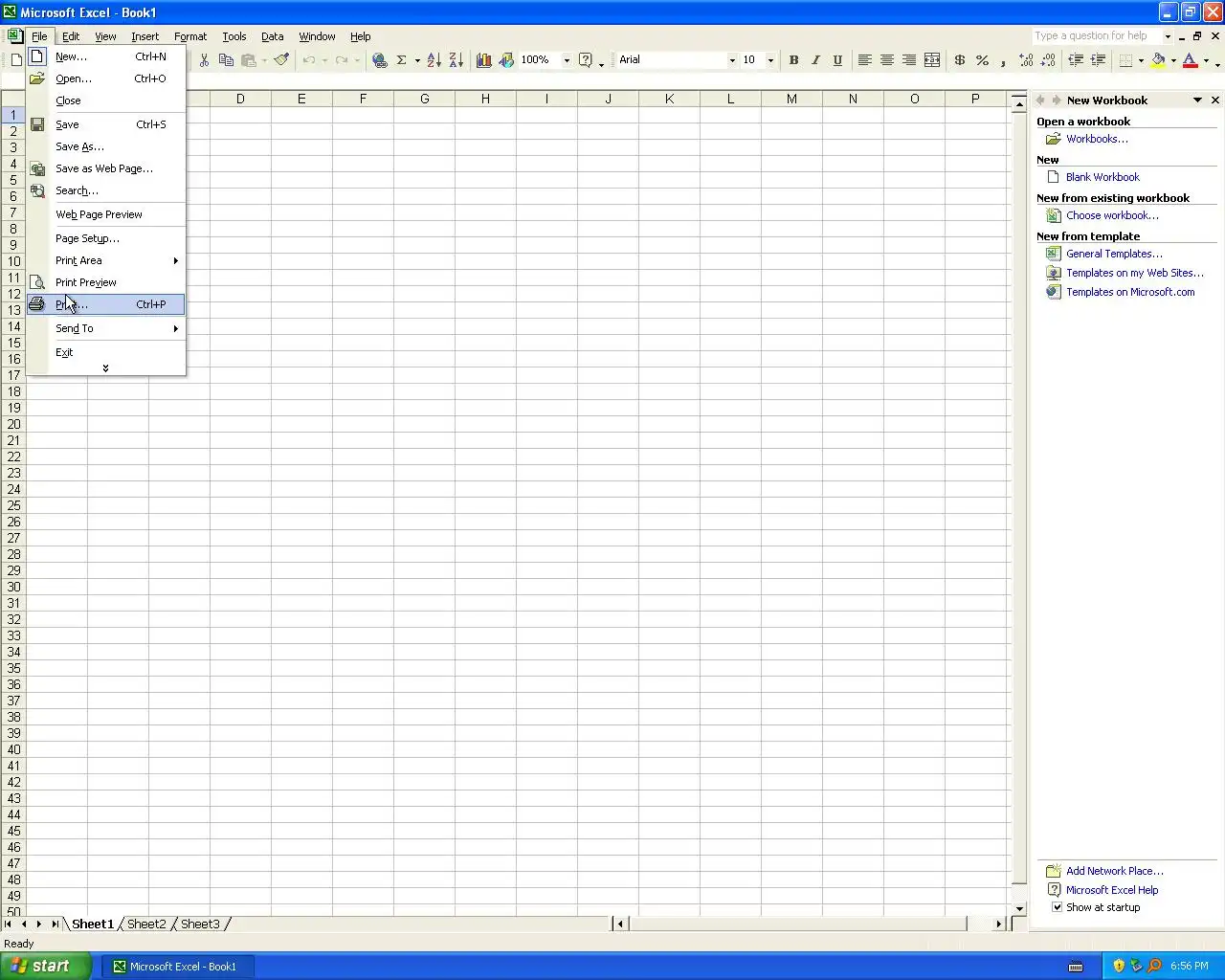
Task: Click Merge and Center icon
Action: tap(931, 59)
